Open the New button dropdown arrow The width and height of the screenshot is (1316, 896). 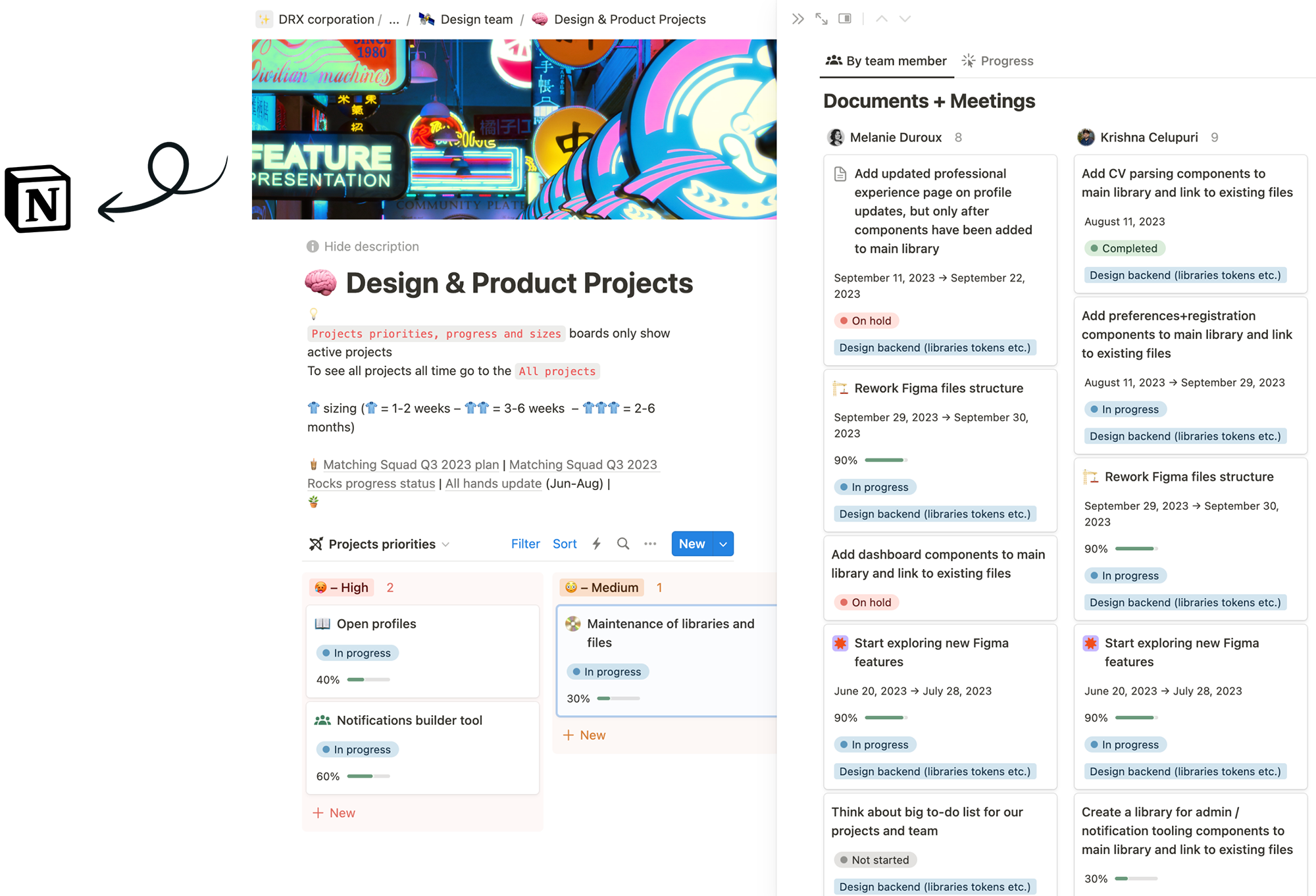[723, 544]
